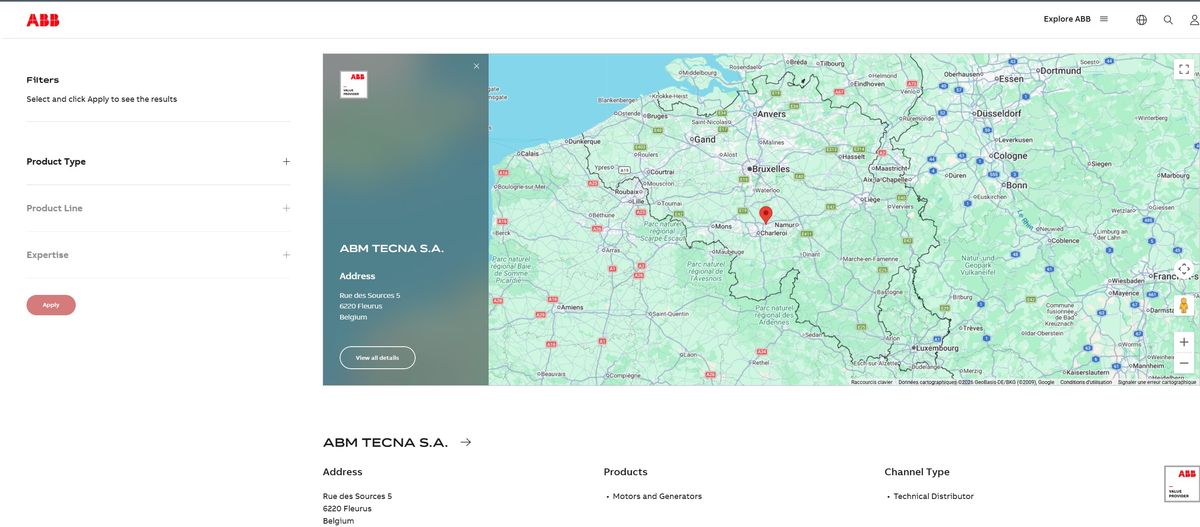Click the Amiens label on the map
The height and width of the screenshot is (527, 1200).
[571, 307]
